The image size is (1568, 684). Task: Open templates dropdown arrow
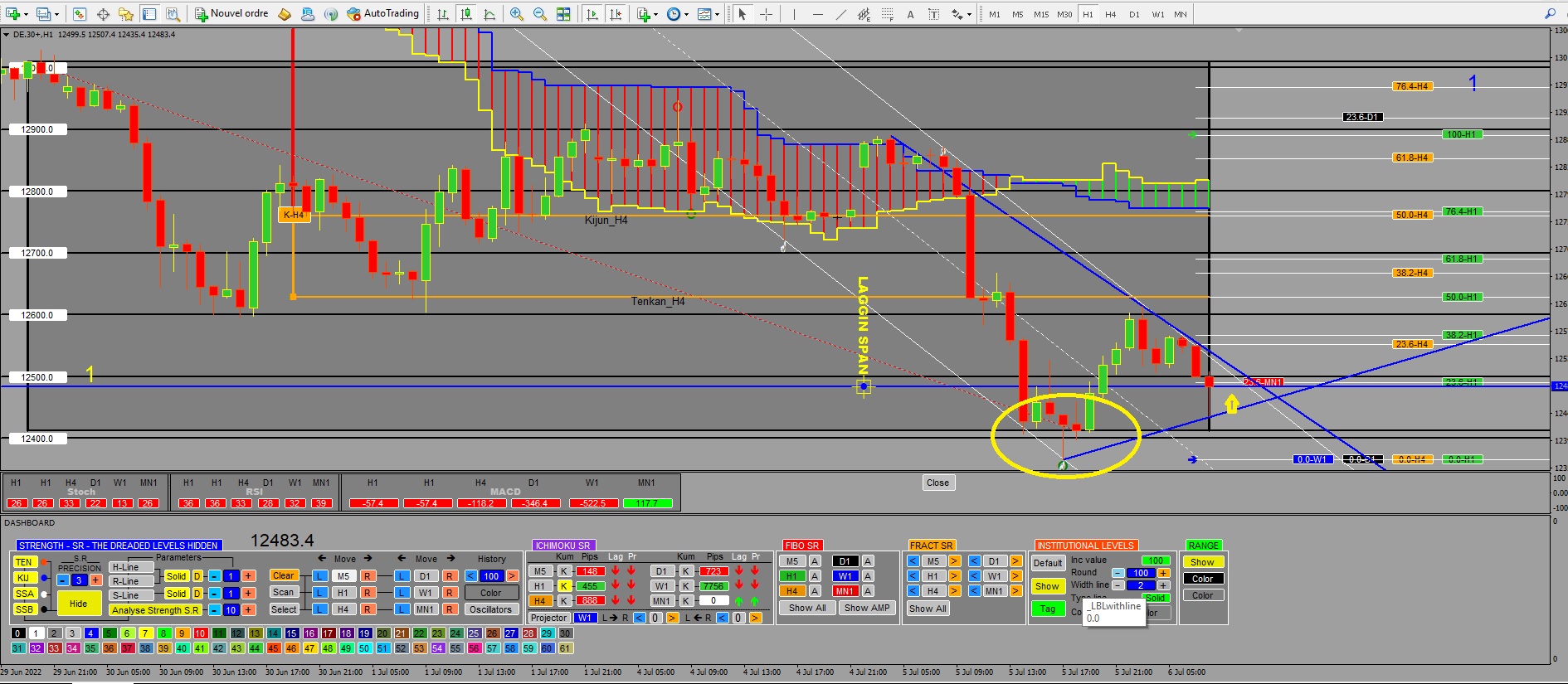(717, 14)
